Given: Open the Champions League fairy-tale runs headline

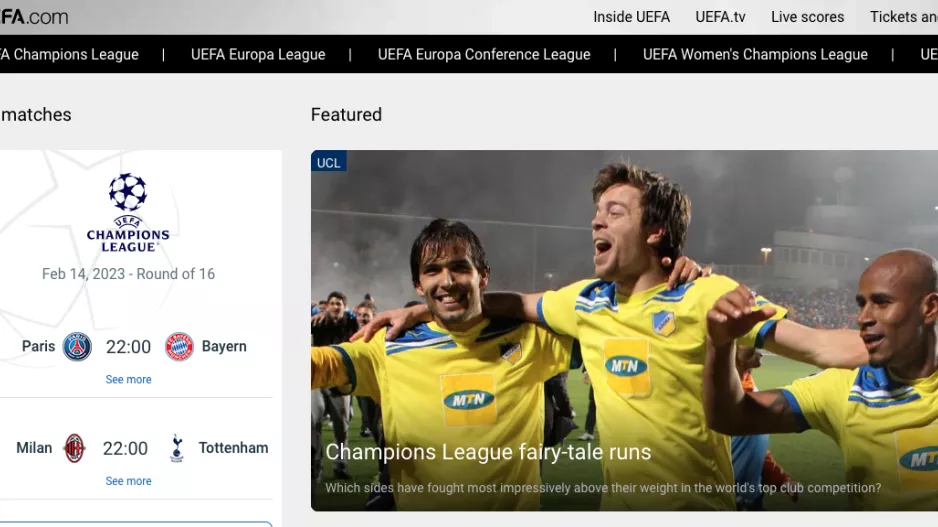Looking at the screenshot, I should click(x=488, y=452).
